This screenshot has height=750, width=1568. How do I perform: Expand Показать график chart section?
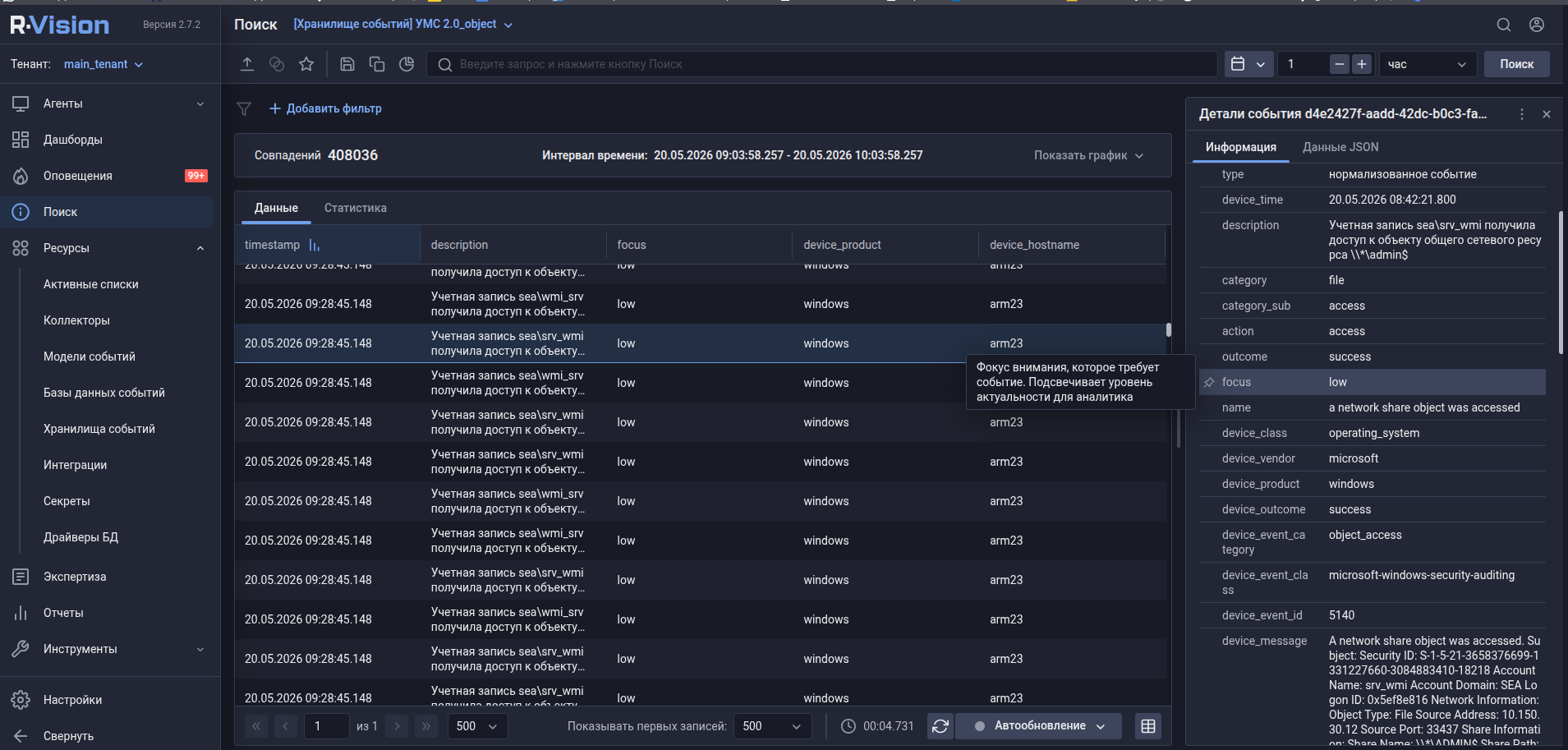click(1088, 155)
